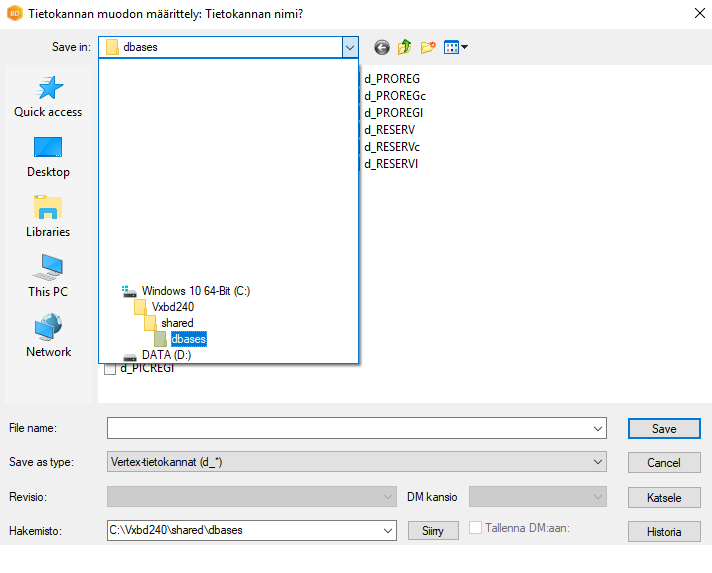Select the Vxbd240 folder in dropdown
This screenshot has height=573, width=712.
164,307
